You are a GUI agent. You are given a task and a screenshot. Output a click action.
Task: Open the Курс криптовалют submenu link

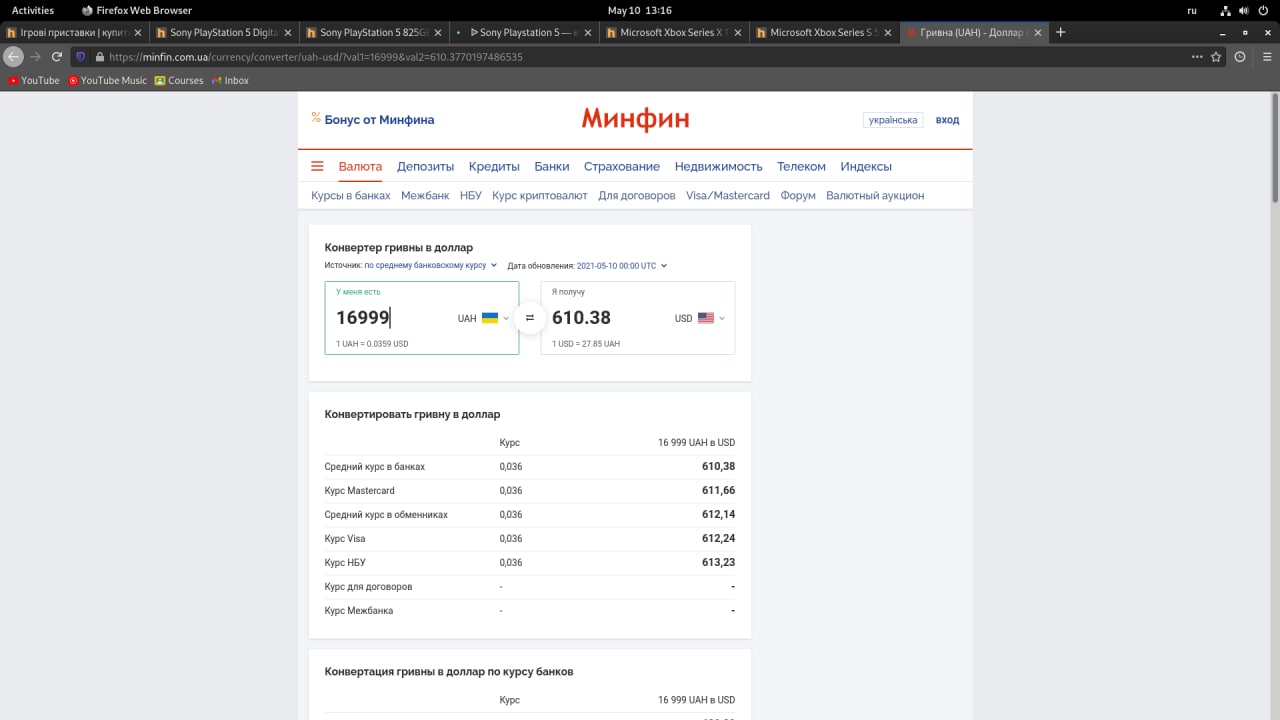(x=540, y=196)
